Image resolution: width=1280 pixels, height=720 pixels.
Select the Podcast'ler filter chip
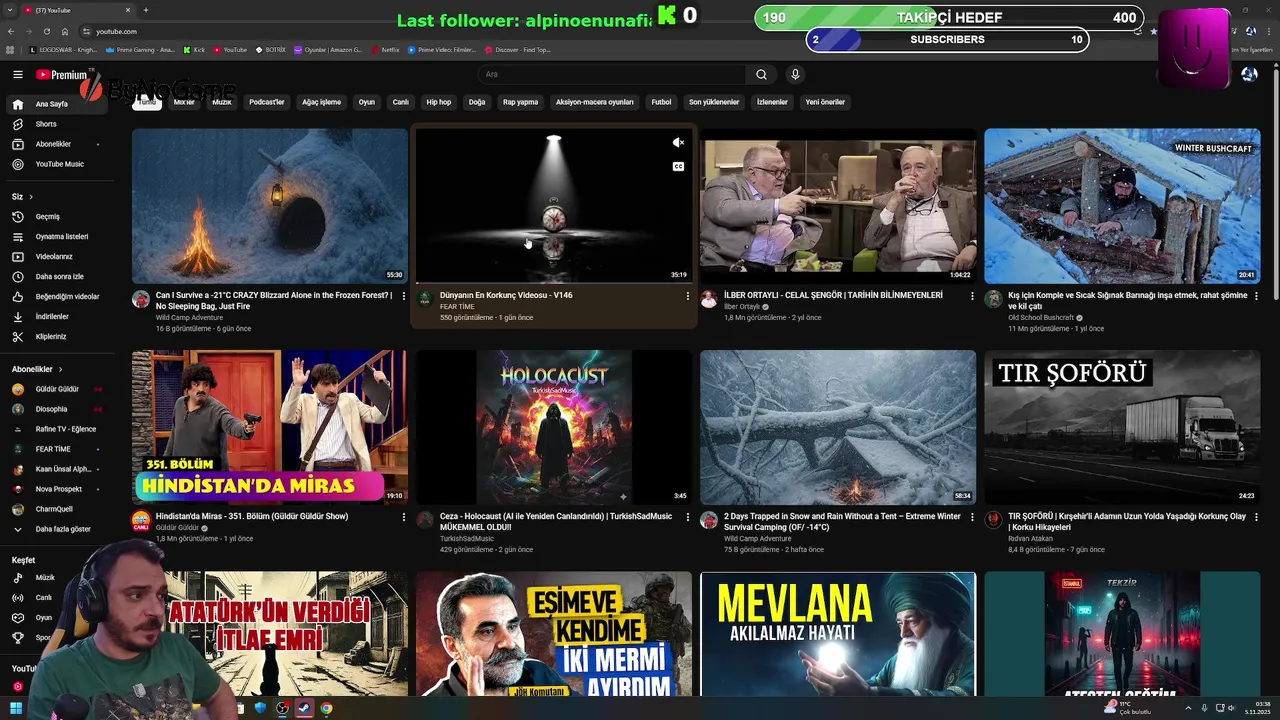[x=267, y=102]
